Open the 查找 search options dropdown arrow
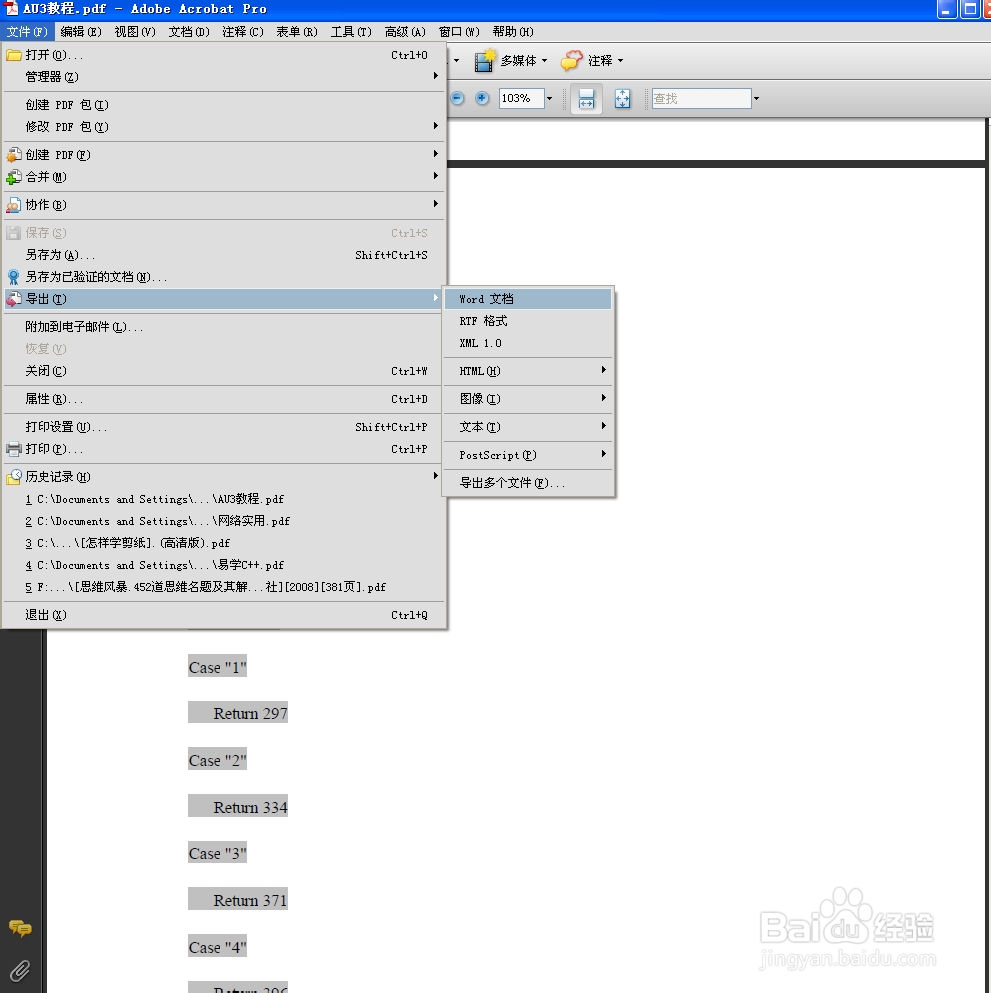Screen dimensions: 991x993 click(x=757, y=98)
